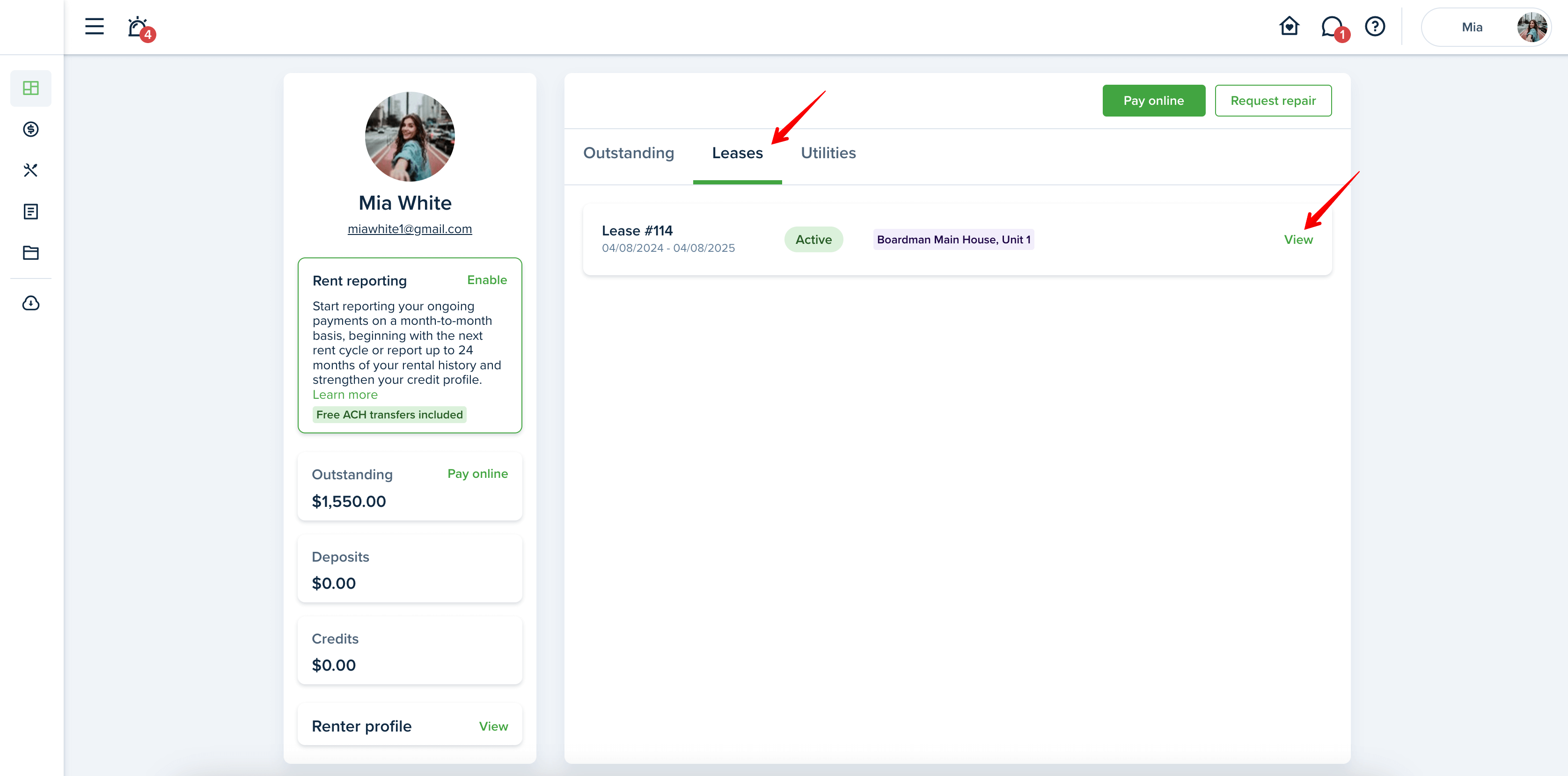Open Mia's account avatar in header
Viewport: 1568px width, 776px height.
point(1531,28)
